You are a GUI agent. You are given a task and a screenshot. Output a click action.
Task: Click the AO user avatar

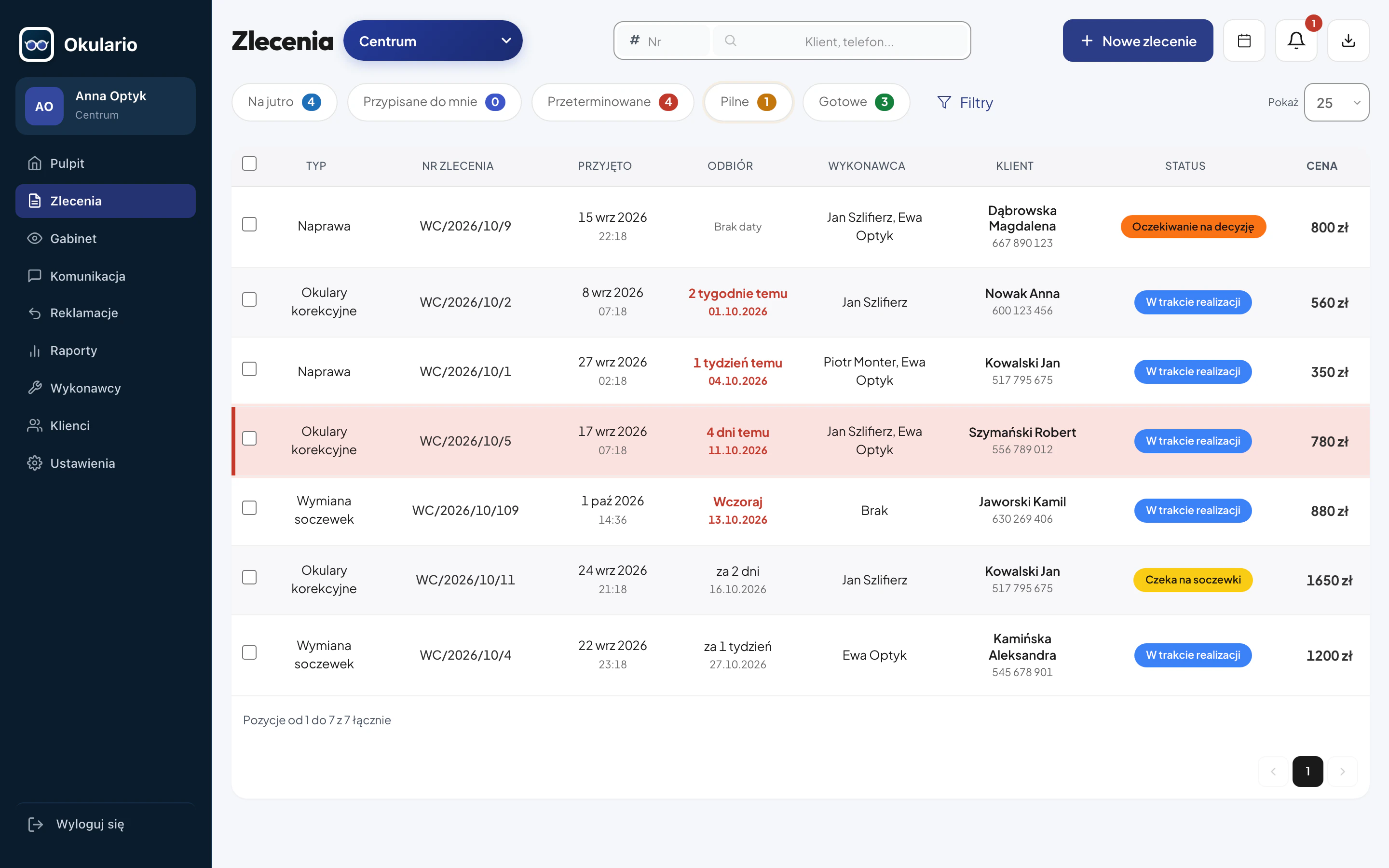pos(44,106)
